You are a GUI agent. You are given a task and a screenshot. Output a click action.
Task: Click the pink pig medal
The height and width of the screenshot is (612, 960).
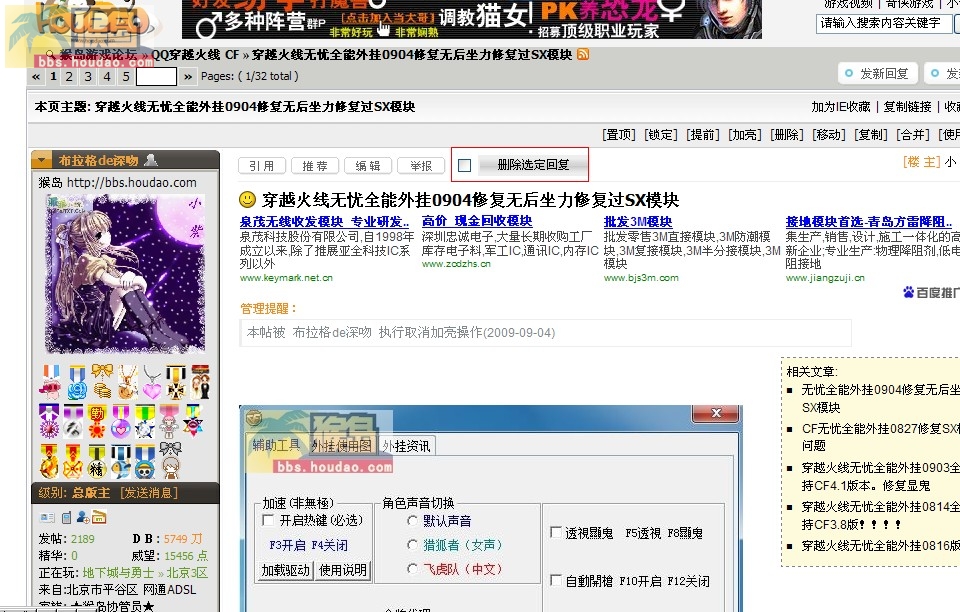[50, 382]
